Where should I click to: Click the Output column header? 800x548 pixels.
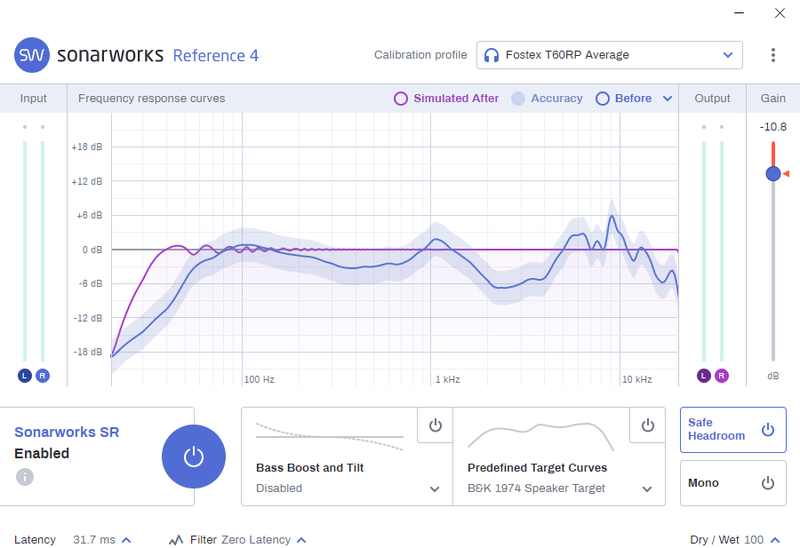click(712, 98)
